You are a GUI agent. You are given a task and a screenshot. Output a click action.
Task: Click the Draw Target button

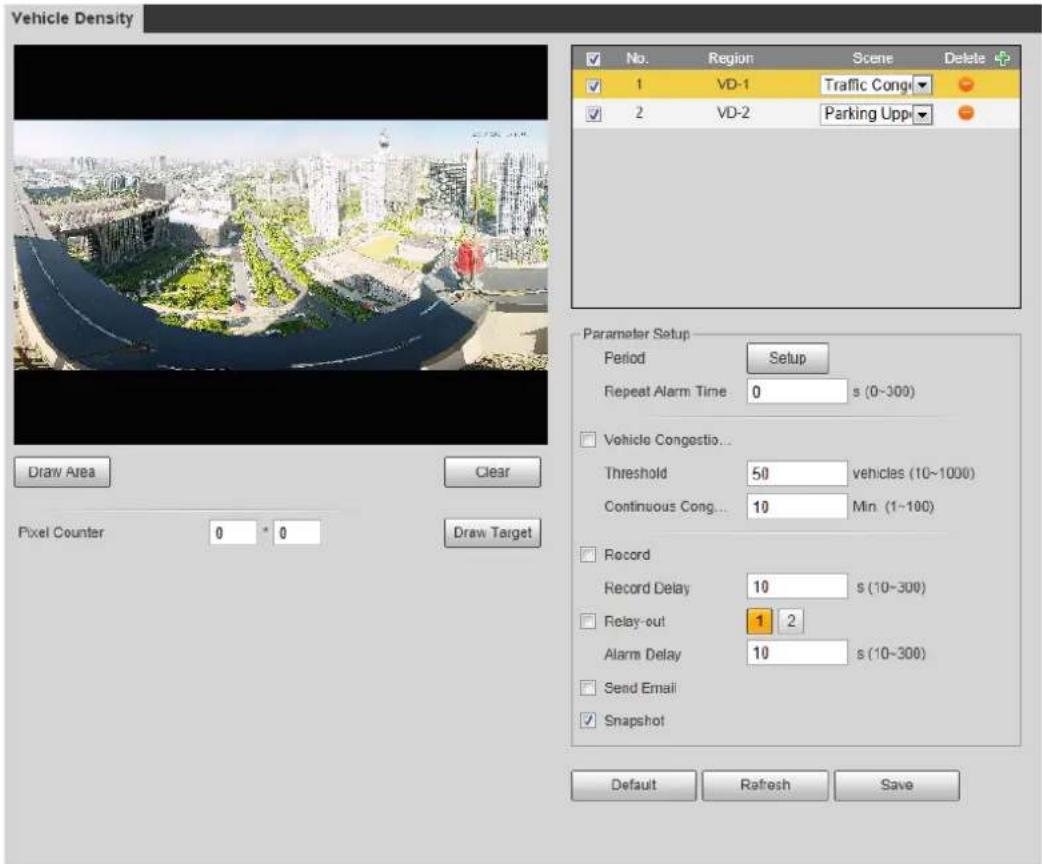point(492,532)
